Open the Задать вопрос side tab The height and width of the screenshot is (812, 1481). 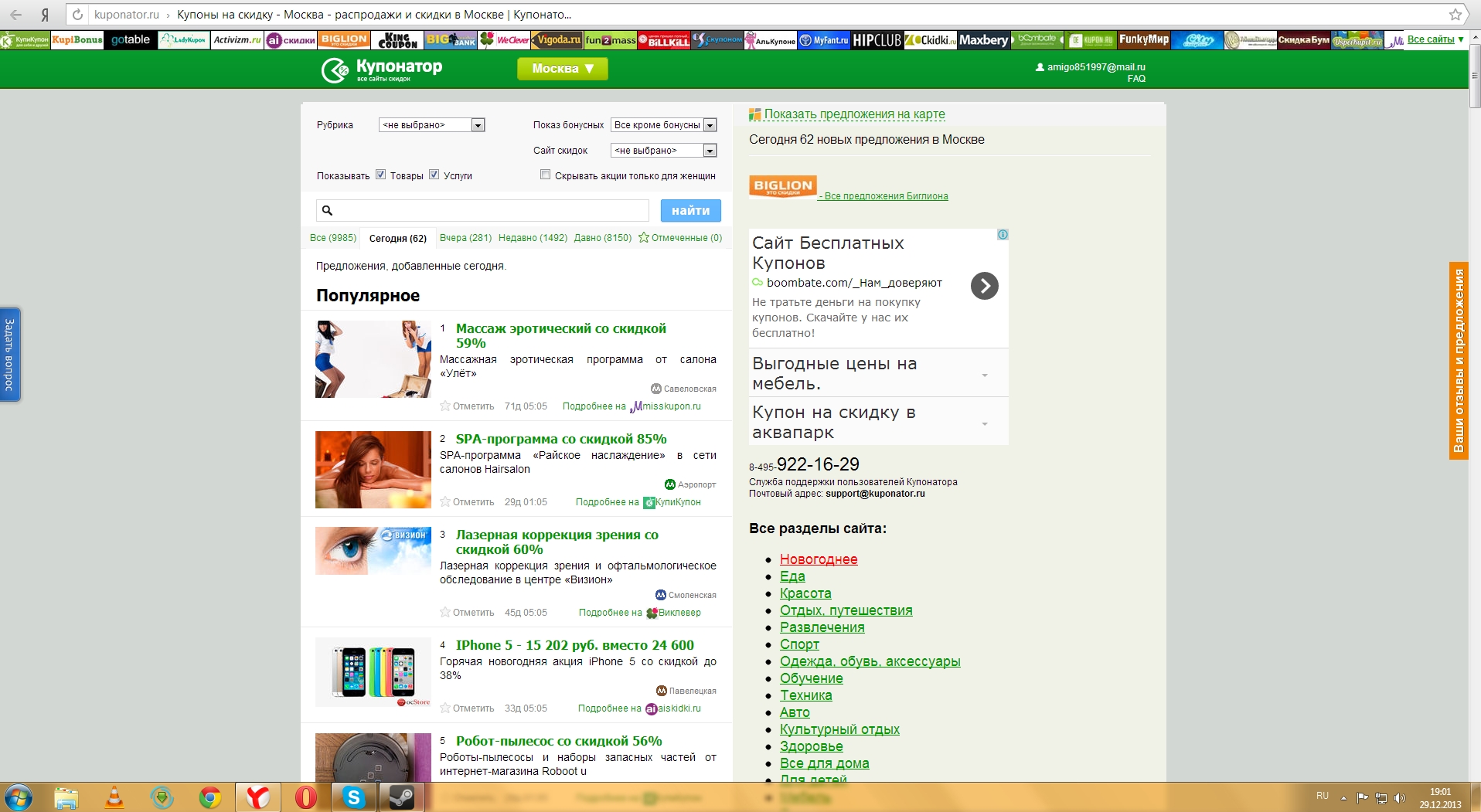tap(10, 355)
